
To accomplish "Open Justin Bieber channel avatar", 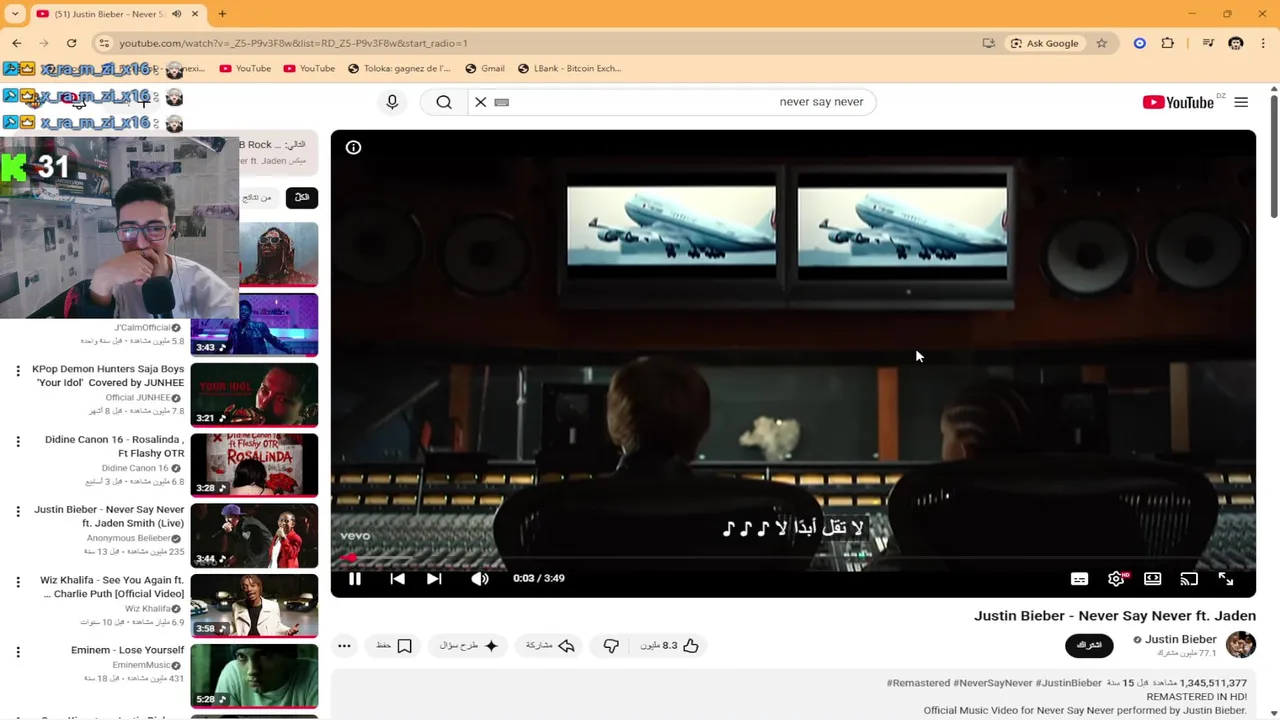I will pyautogui.click(x=1241, y=645).
